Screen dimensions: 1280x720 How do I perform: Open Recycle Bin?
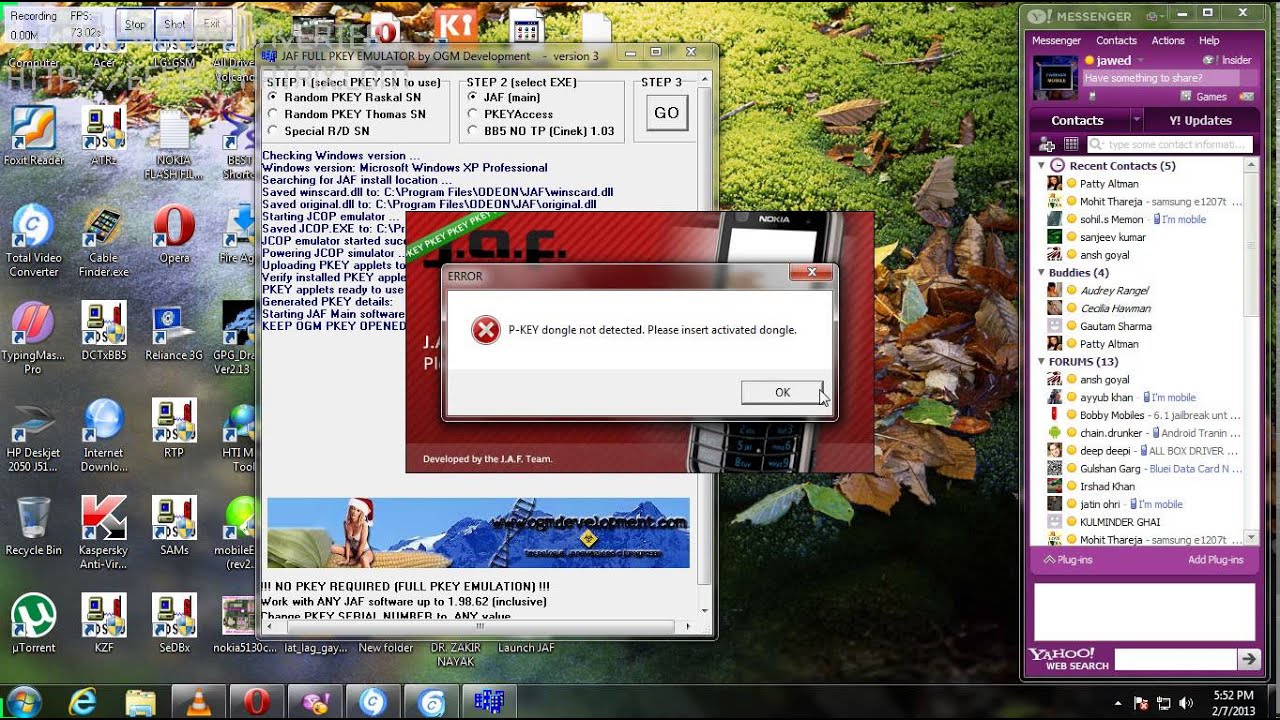click(33, 526)
